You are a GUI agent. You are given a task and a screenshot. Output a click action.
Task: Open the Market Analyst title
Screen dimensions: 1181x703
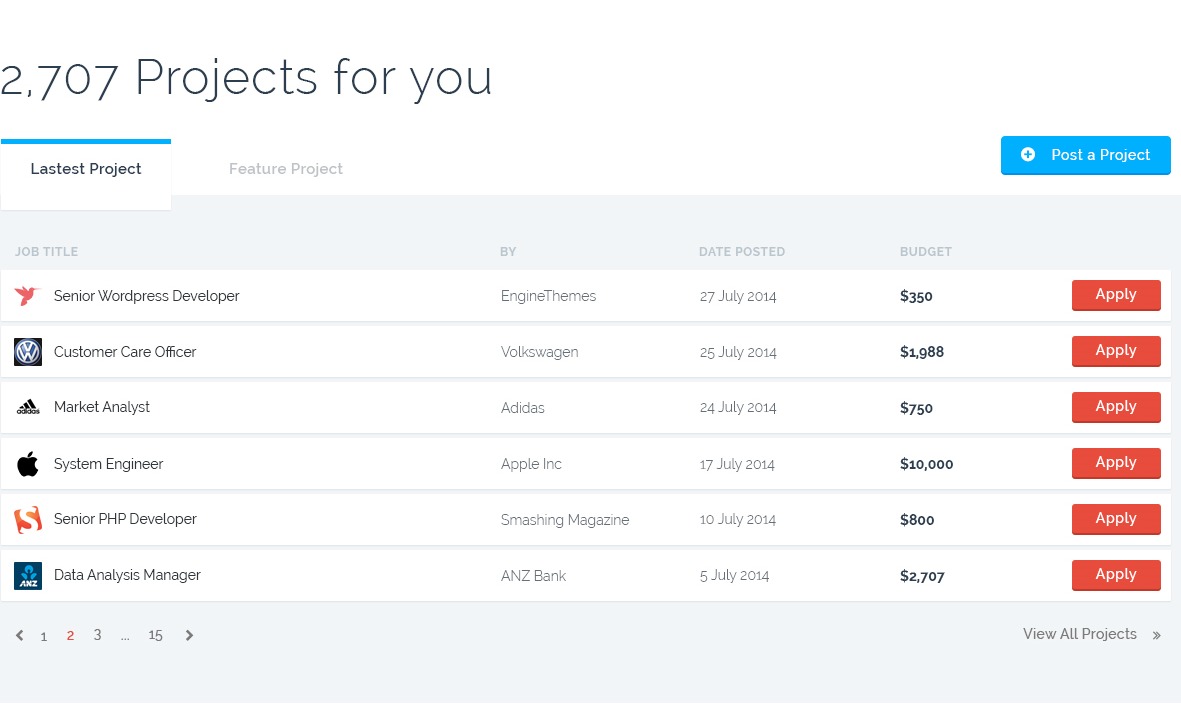pos(102,407)
